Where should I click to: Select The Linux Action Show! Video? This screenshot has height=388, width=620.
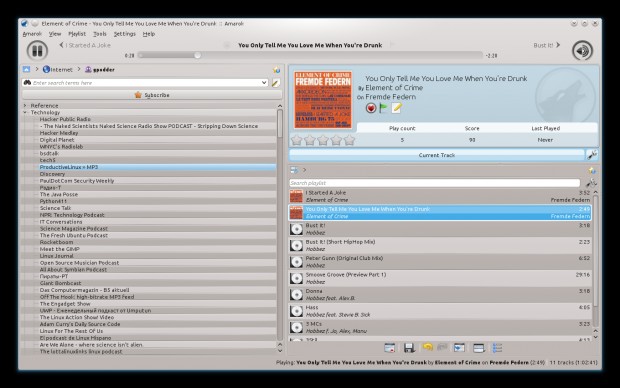[77, 317]
